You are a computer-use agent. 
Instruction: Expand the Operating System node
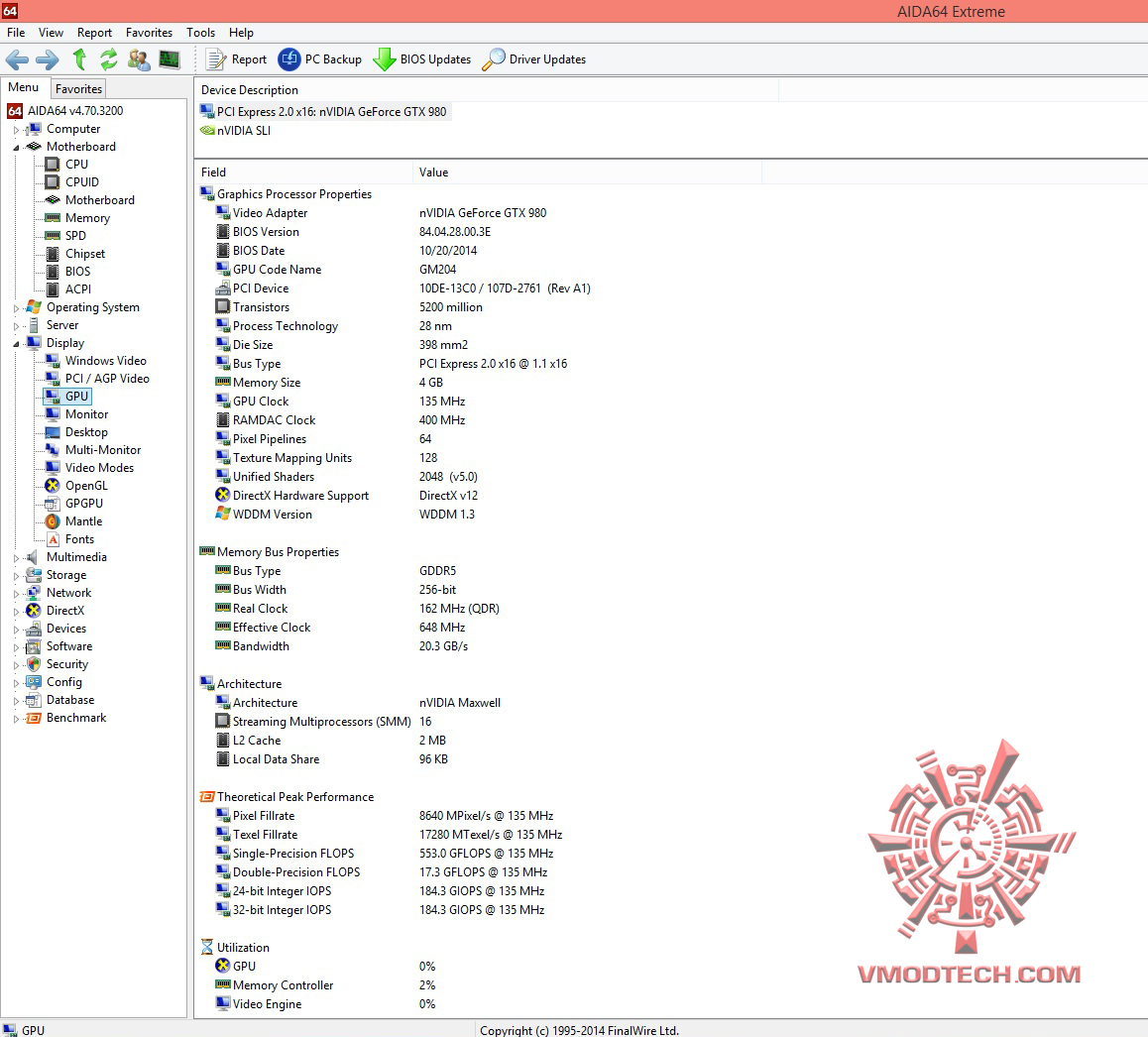click(x=16, y=308)
